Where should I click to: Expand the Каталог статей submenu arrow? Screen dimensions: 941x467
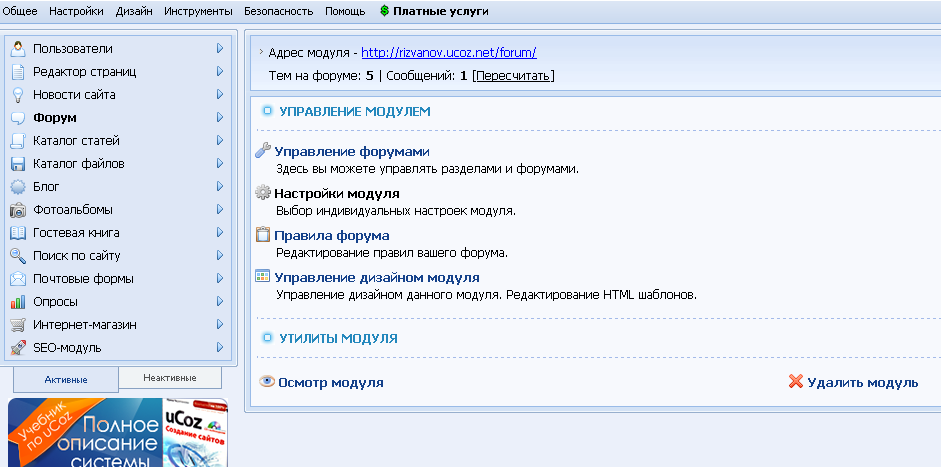(x=220, y=140)
